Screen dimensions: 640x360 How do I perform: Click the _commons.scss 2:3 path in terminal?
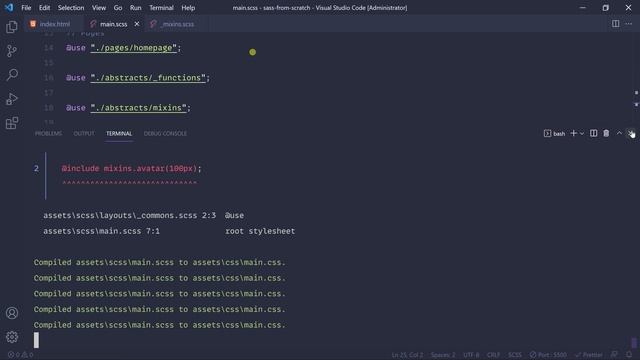tap(129, 215)
